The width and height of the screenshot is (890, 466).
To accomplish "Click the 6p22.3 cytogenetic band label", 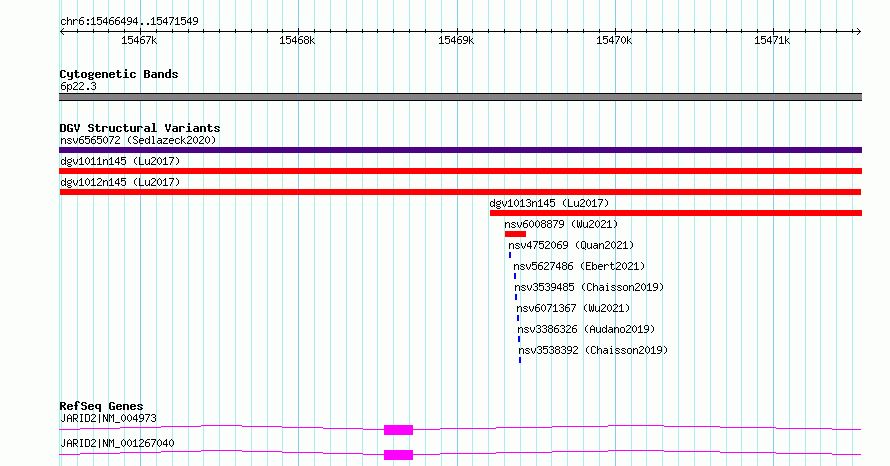I will (x=78, y=86).
